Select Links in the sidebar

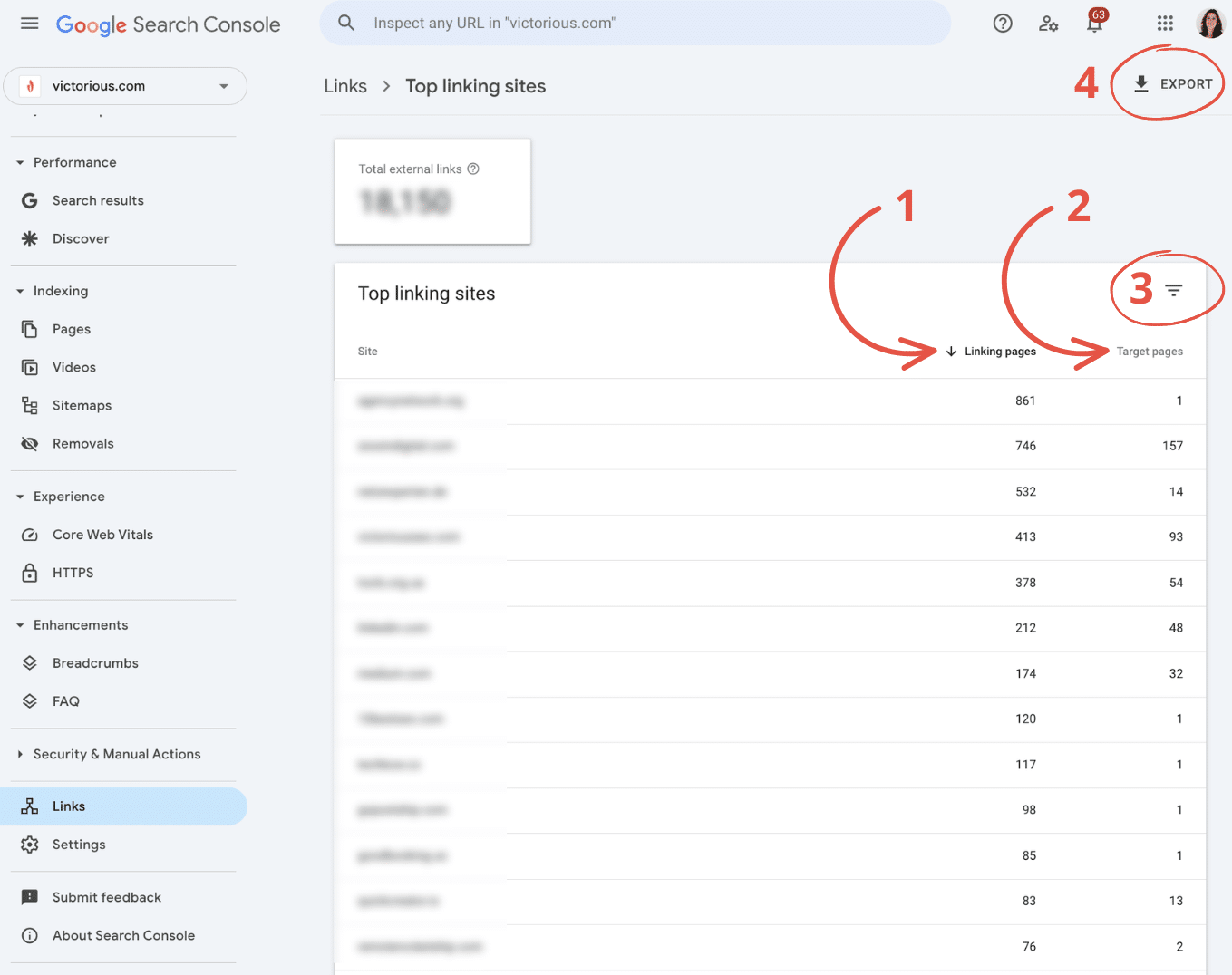point(123,806)
